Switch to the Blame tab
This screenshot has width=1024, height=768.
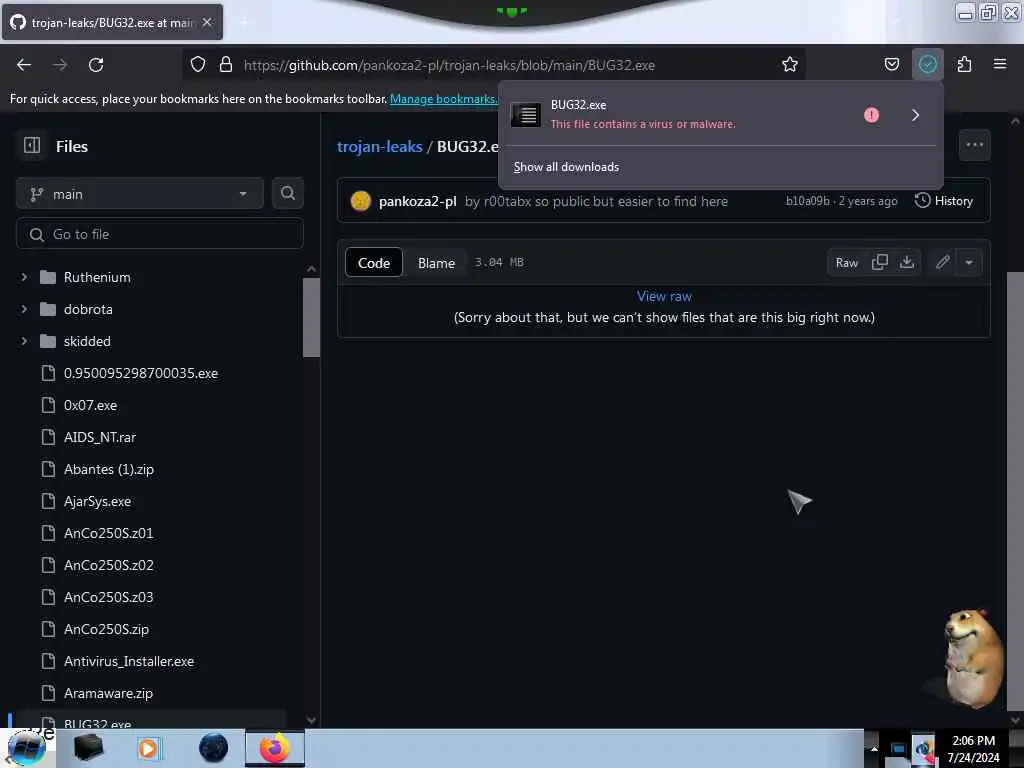[x=436, y=263]
